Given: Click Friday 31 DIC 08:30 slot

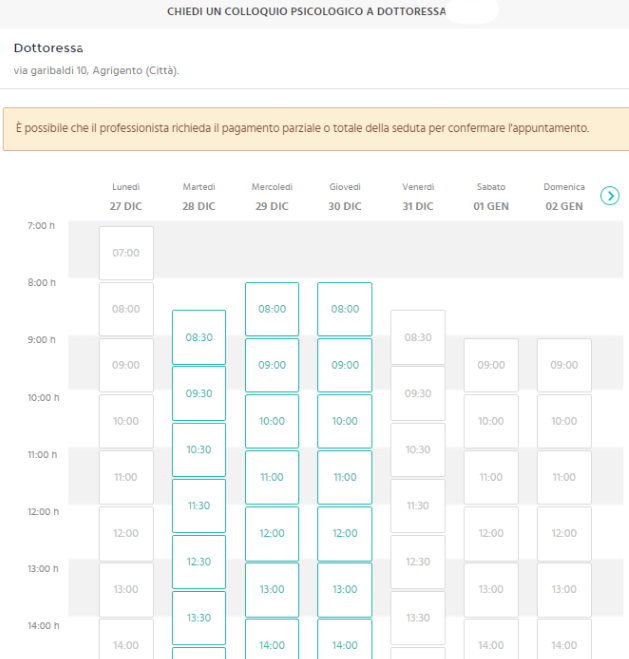Looking at the screenshot, I should tap(418, 337).
